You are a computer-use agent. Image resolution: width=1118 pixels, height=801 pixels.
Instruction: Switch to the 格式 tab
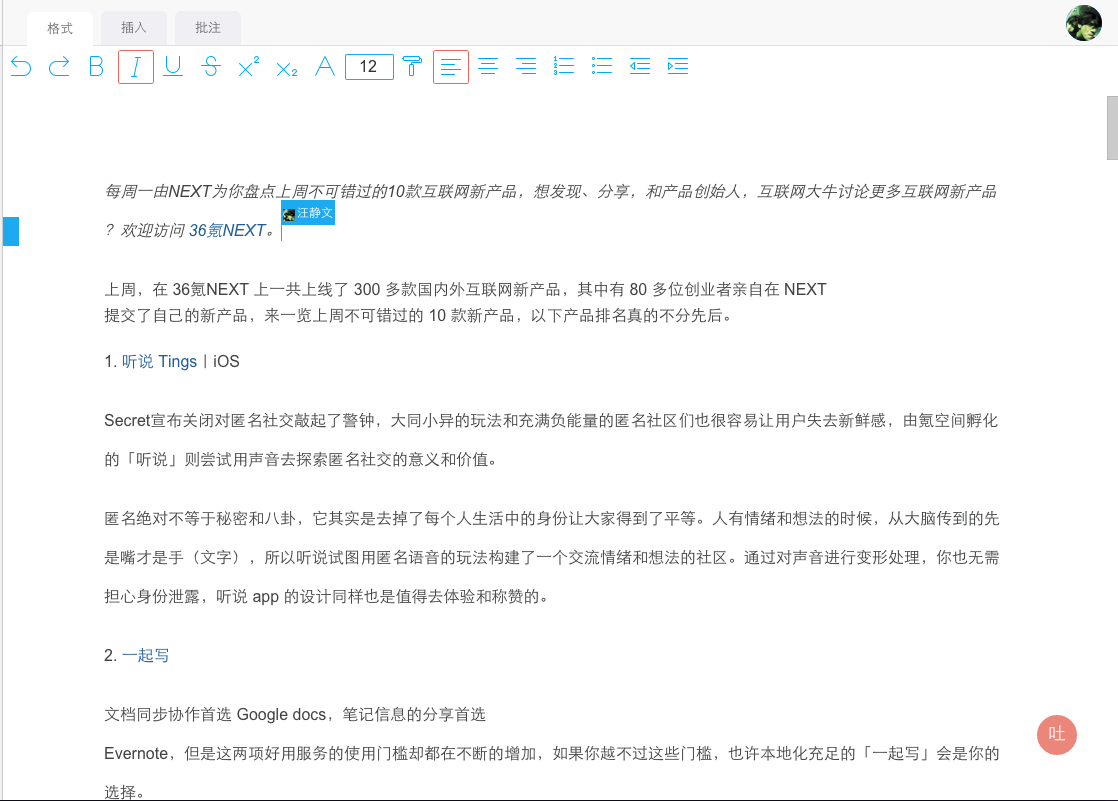point(60,29)
